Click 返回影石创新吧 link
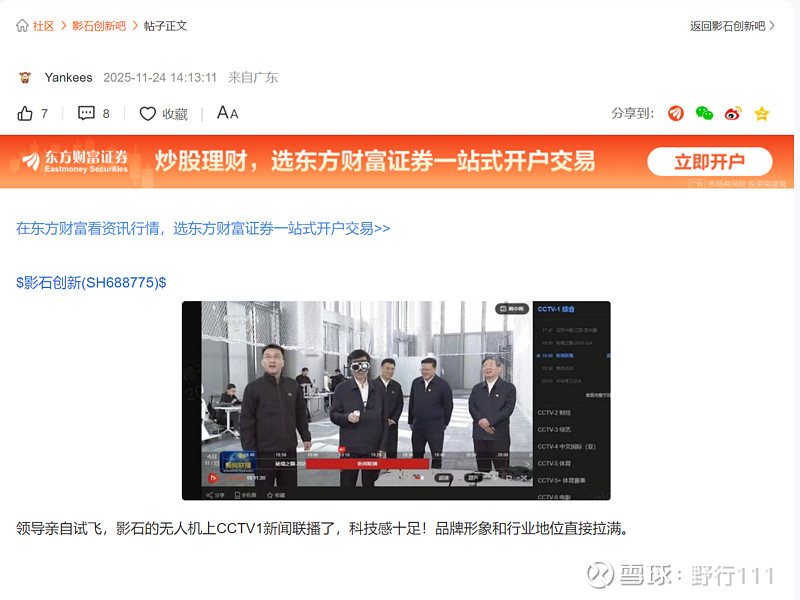The height and width of the screenshot is (600, 800). (727, 26)
